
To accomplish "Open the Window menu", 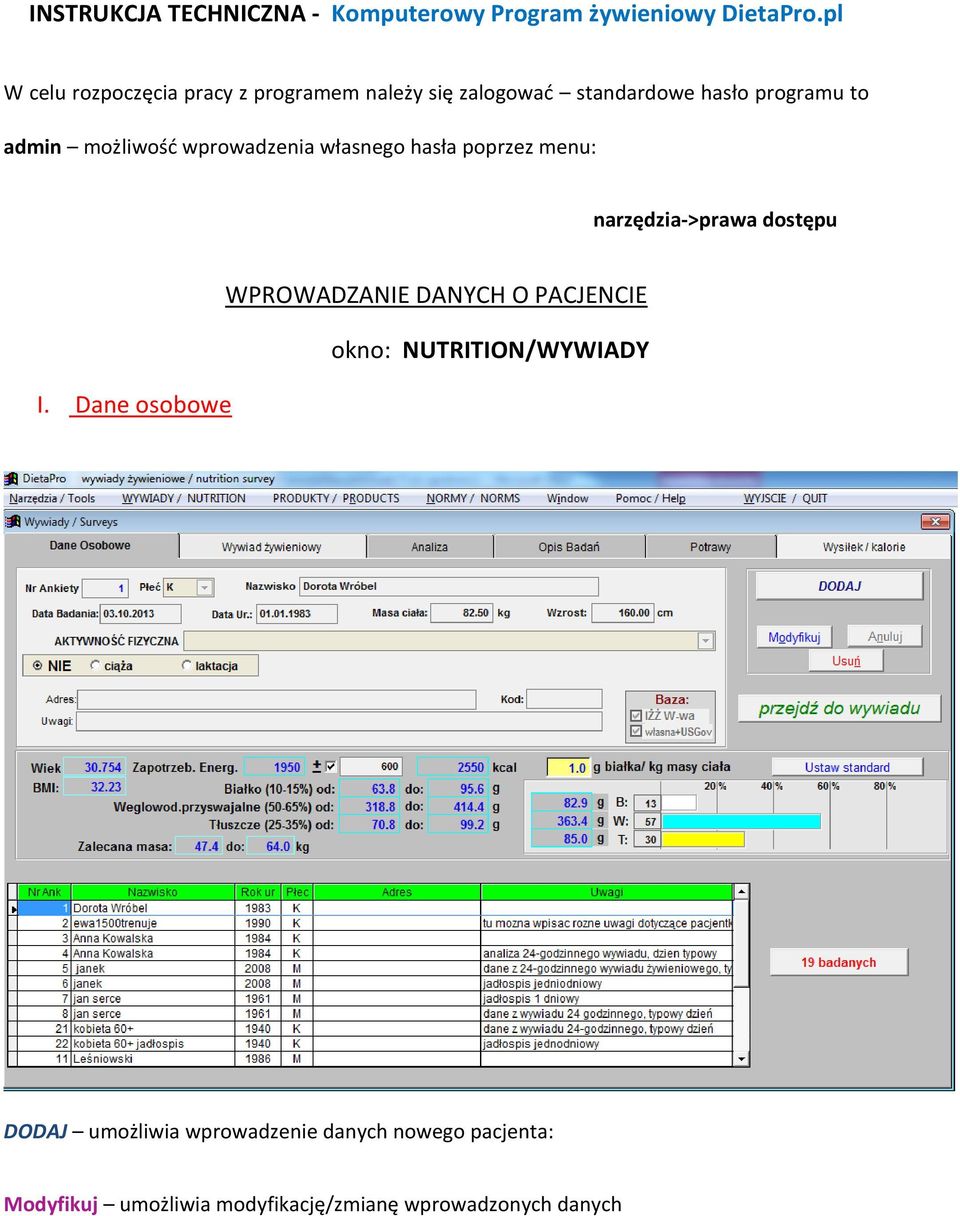I will tap(568, 498).
